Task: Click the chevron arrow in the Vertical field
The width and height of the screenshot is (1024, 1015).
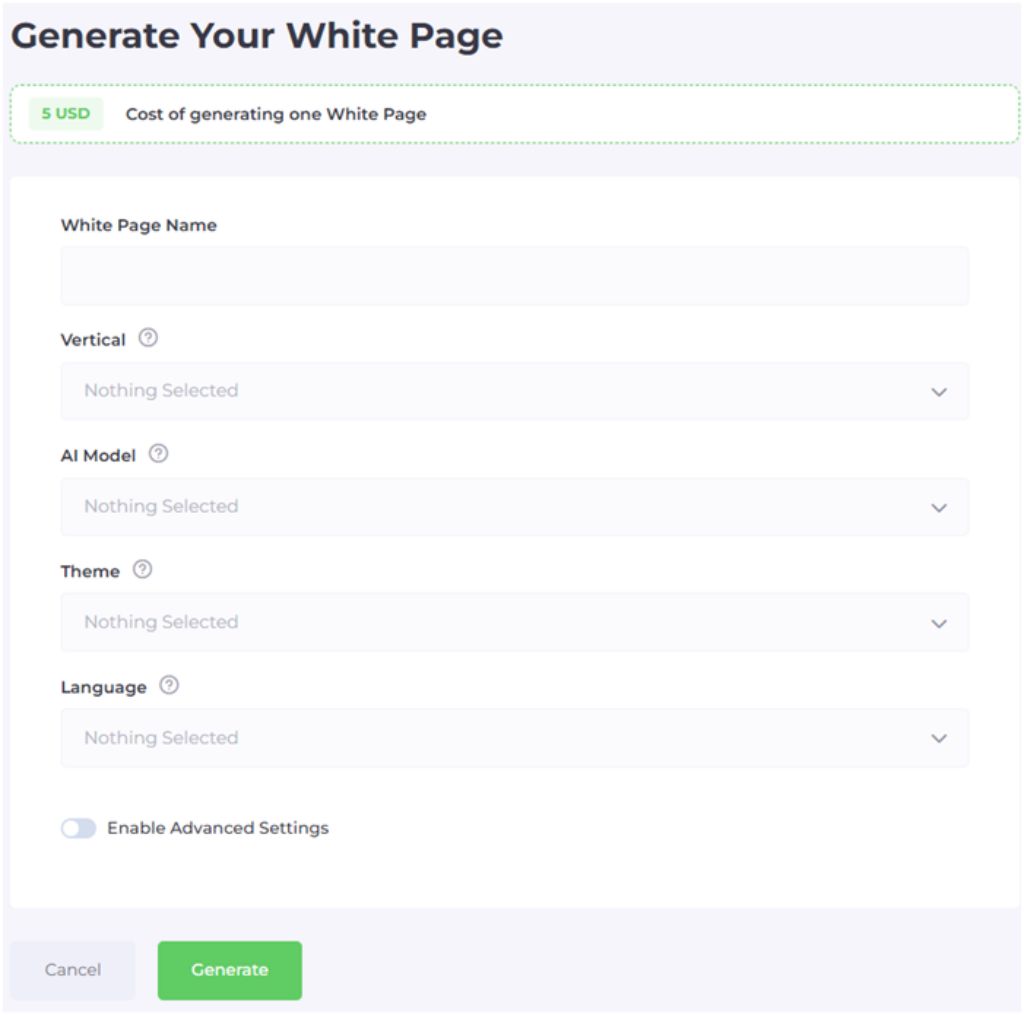Action: tap(938, 392)
